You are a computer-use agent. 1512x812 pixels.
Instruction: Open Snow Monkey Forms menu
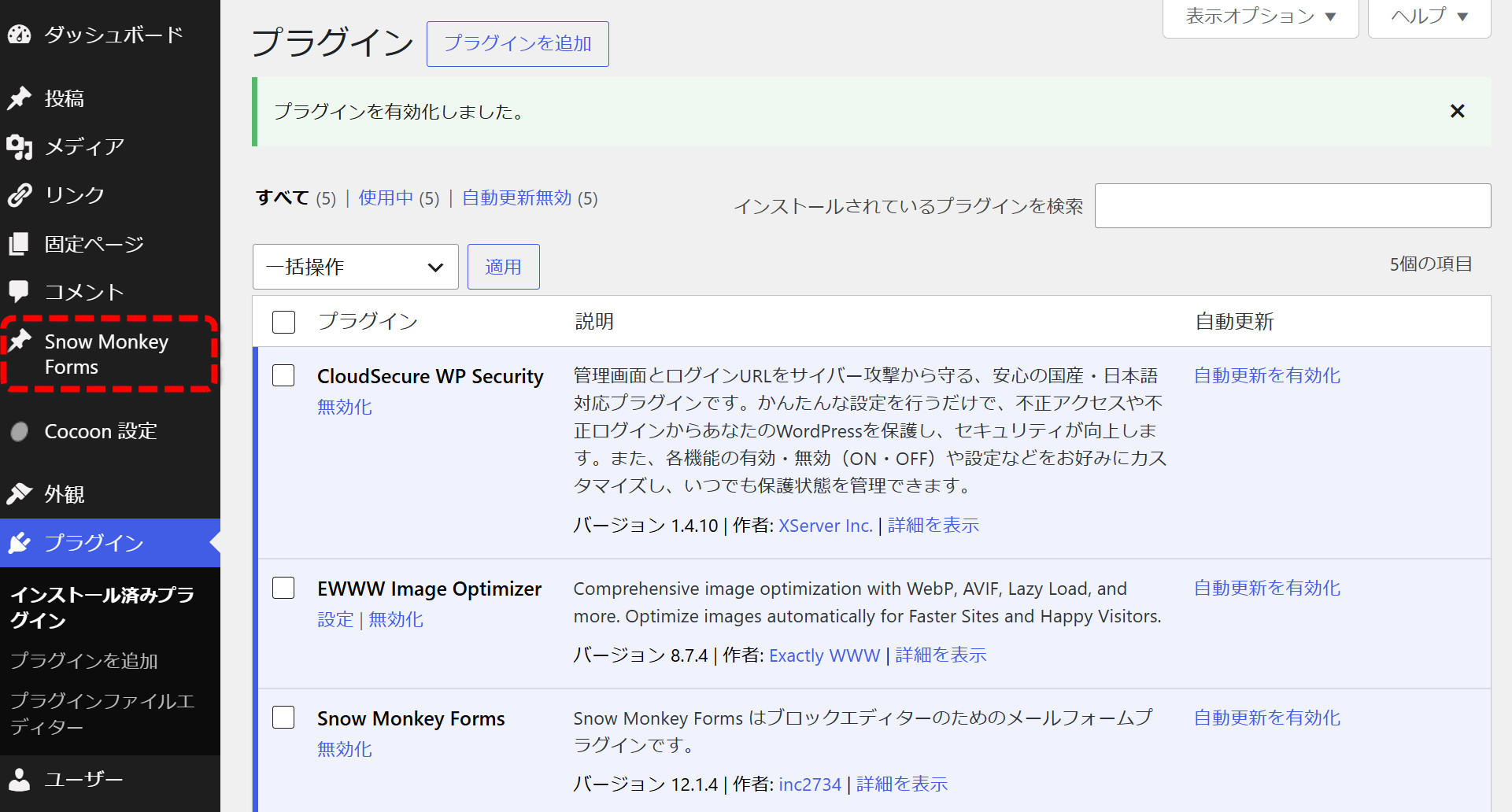point(110,354)
